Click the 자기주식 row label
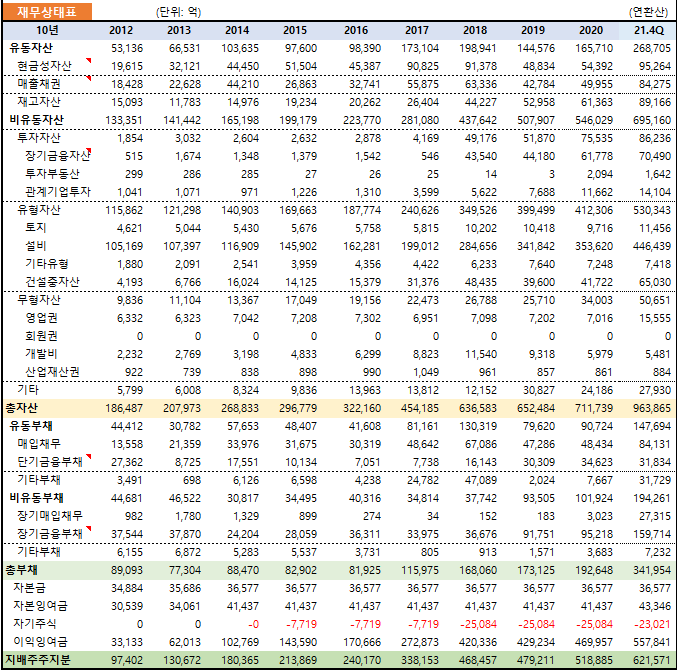Image resolution: width=677 pixels, height=670 pixels. tap(35, 624)
